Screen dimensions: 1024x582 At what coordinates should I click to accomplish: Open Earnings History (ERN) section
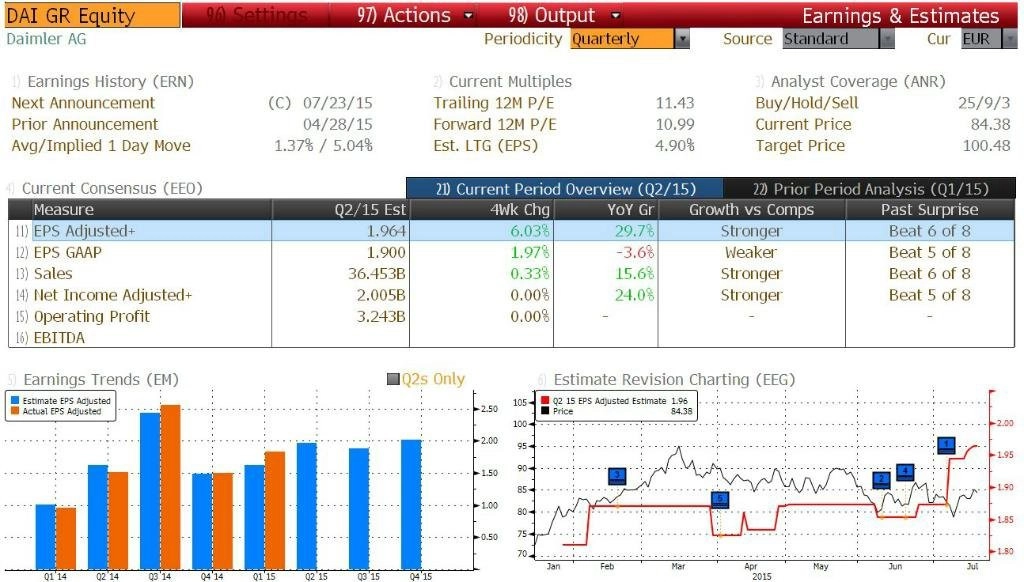[x=110, y=82]
